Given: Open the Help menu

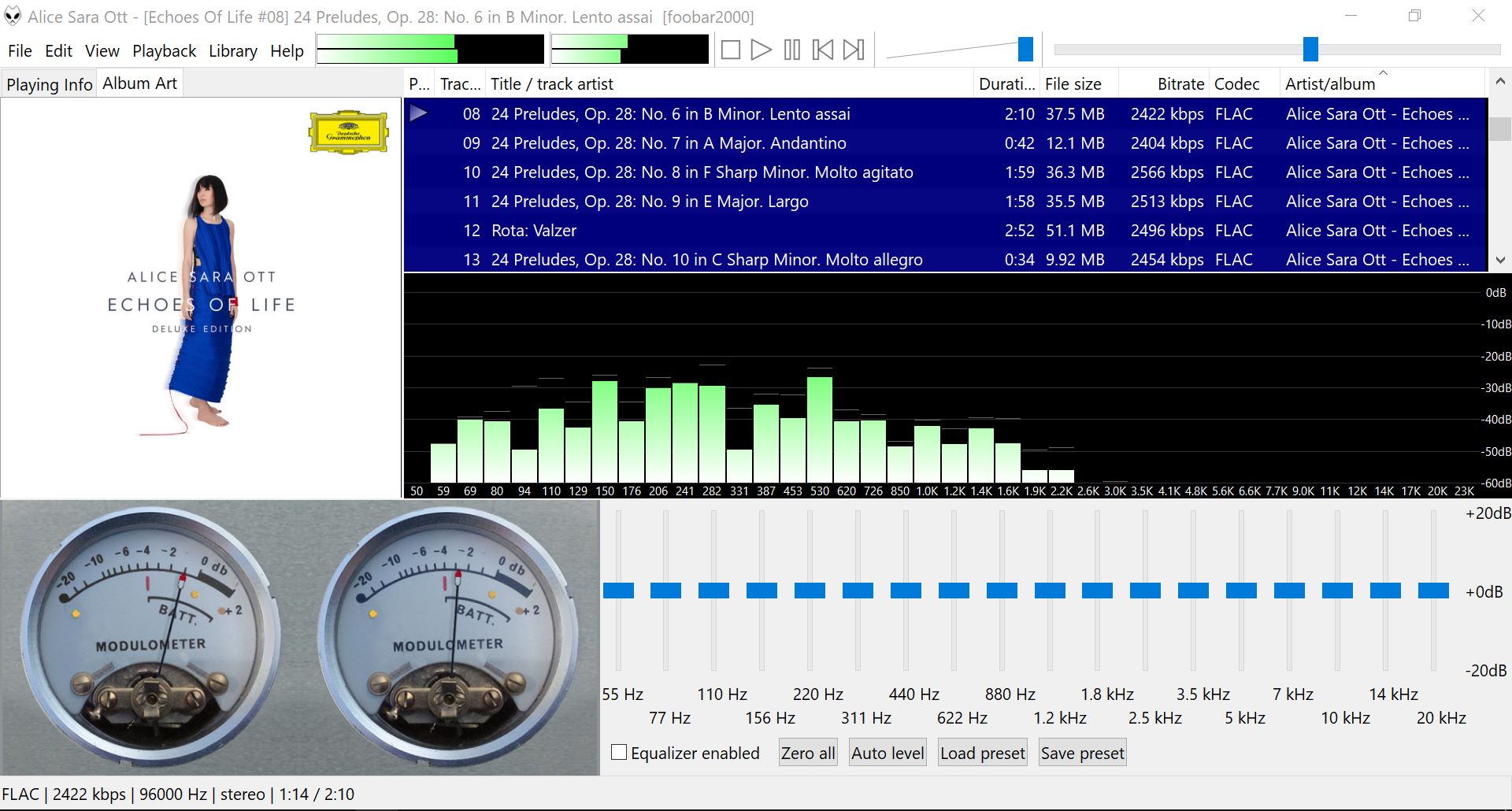Looking at the screenshot, I should pos(287,51).
